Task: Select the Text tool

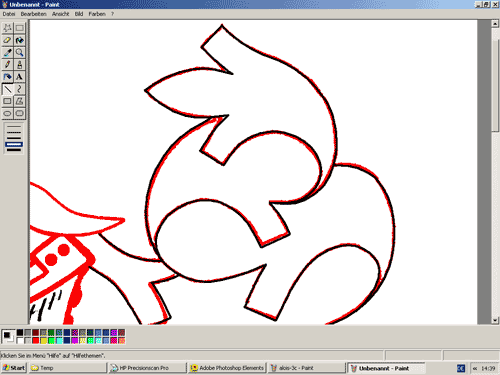Action: [x=20, y=77]
